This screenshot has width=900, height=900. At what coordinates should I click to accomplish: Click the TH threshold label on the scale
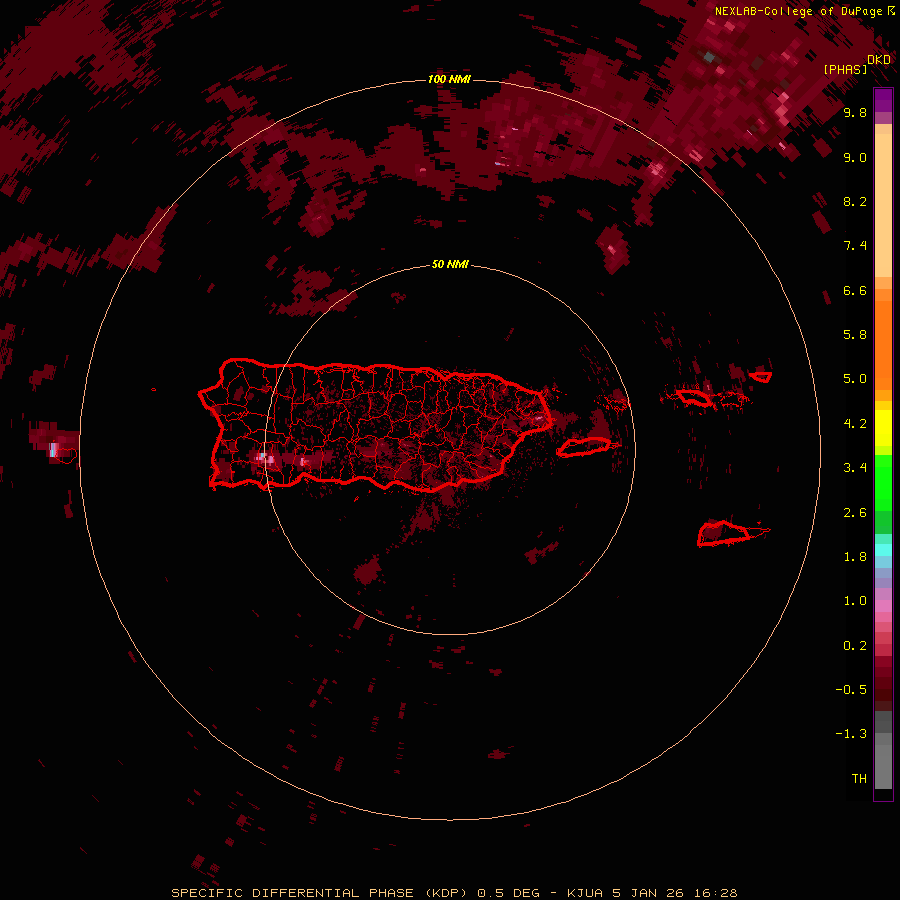tap(859, 779)
